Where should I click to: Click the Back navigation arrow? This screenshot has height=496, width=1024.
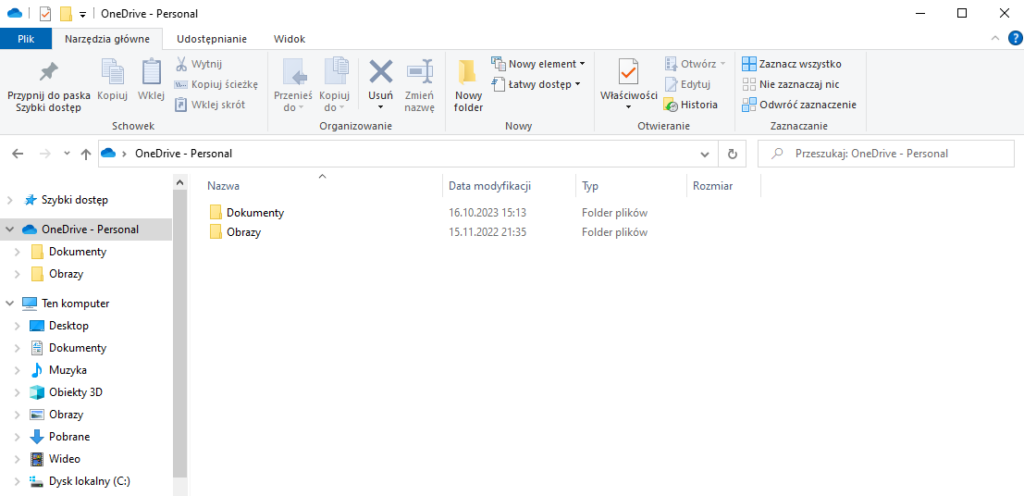18,154
